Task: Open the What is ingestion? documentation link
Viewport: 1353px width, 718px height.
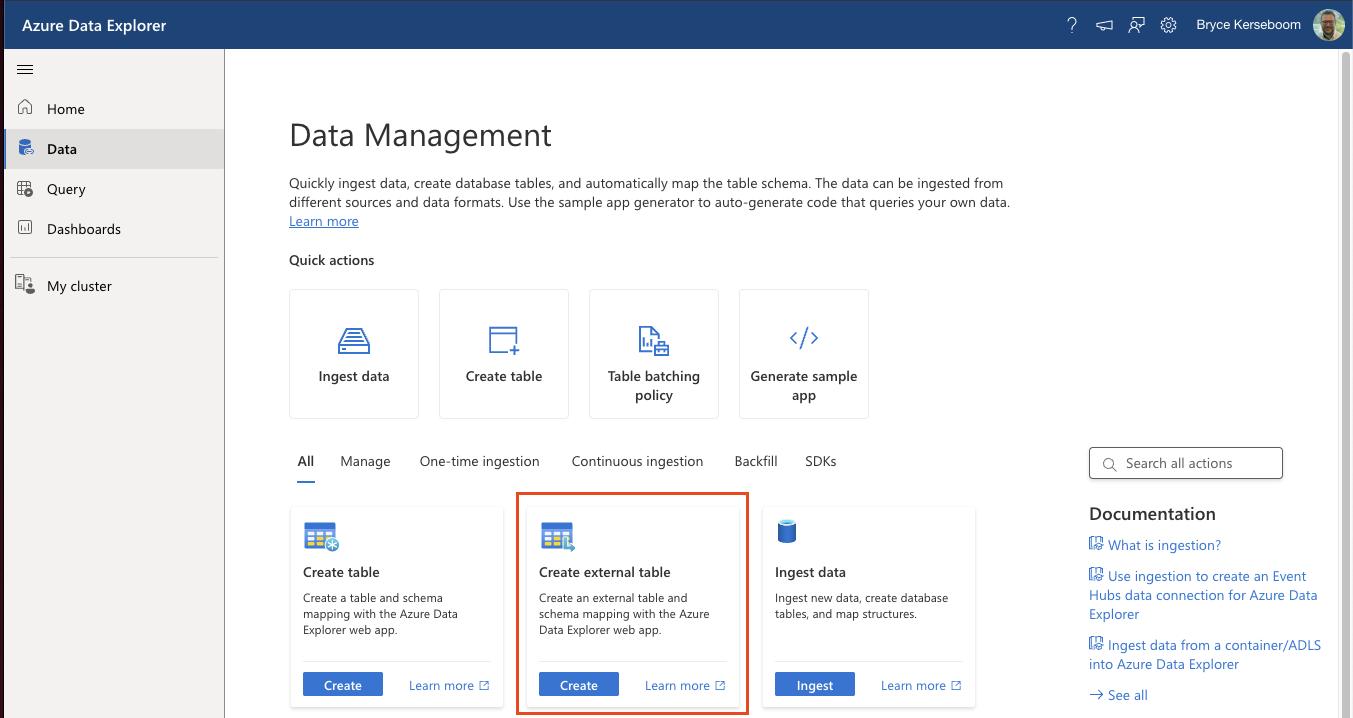Action: pyautogui.click(x=1164, y=545)
